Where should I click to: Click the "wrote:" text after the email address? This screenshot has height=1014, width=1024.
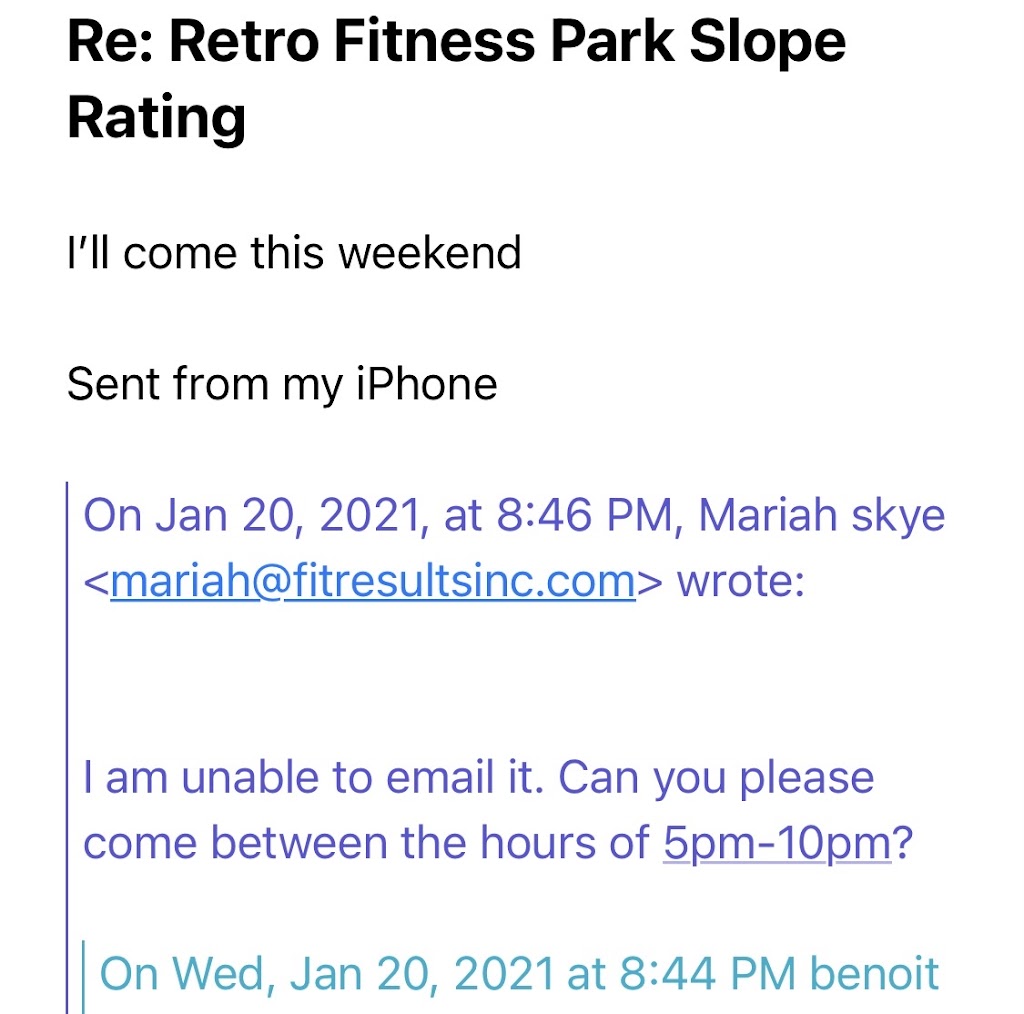(x=740, y=582)
